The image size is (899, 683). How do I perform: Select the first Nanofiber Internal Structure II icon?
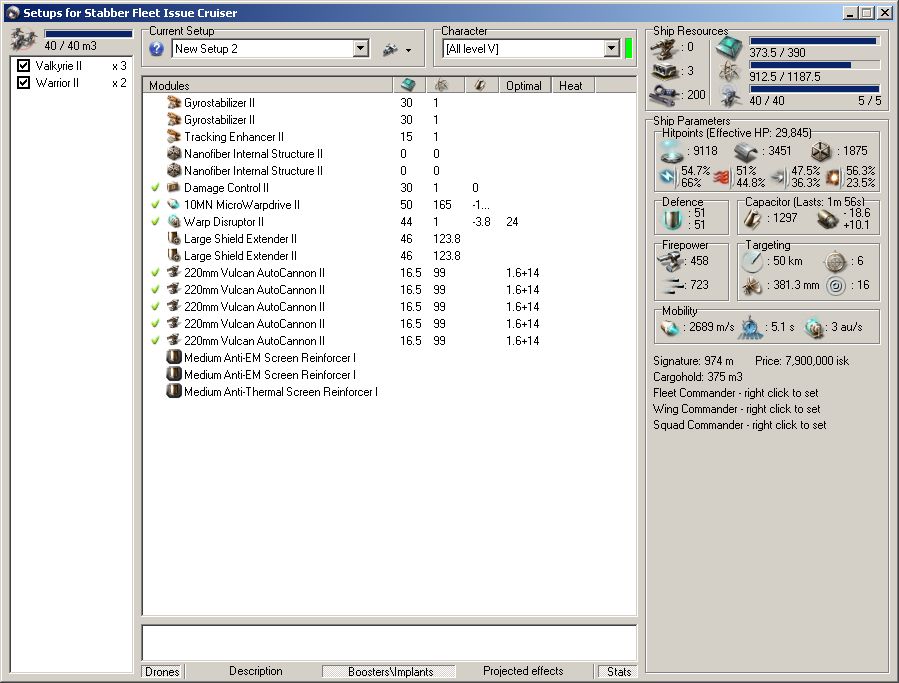174,154
